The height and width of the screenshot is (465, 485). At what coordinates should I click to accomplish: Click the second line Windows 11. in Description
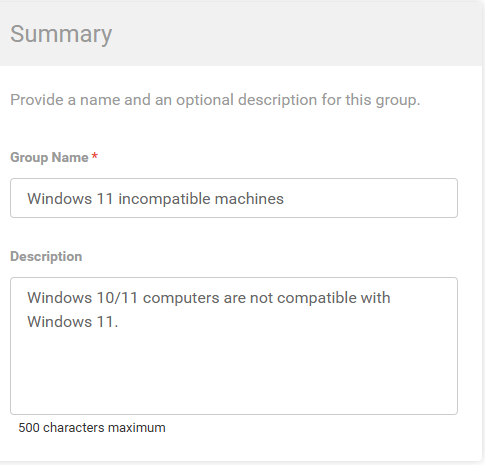[73, 322]
